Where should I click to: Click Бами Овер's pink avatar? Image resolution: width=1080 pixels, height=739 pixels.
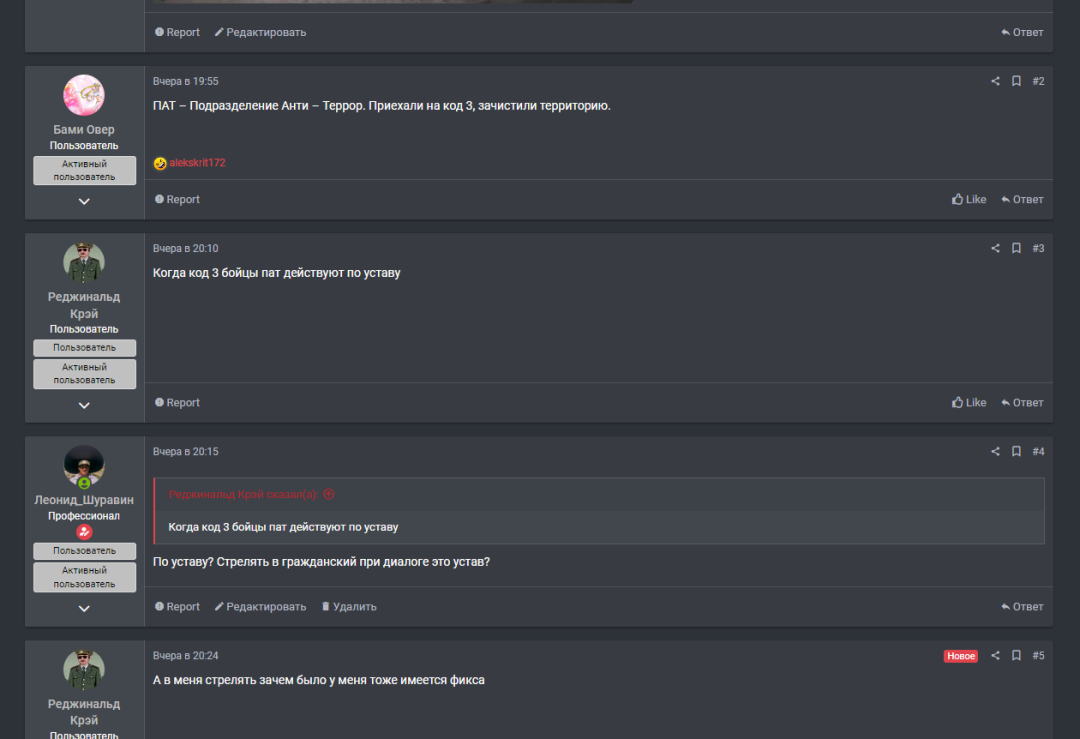point(84,95)
